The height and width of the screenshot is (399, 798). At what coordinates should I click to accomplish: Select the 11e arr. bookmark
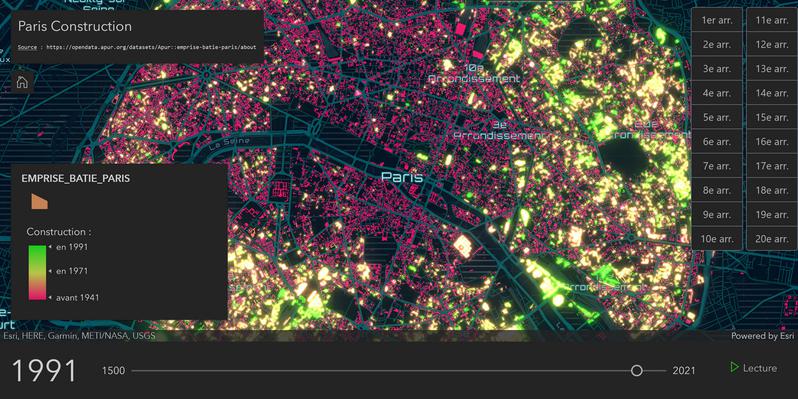pyautogui.click(x=772, y=20)
